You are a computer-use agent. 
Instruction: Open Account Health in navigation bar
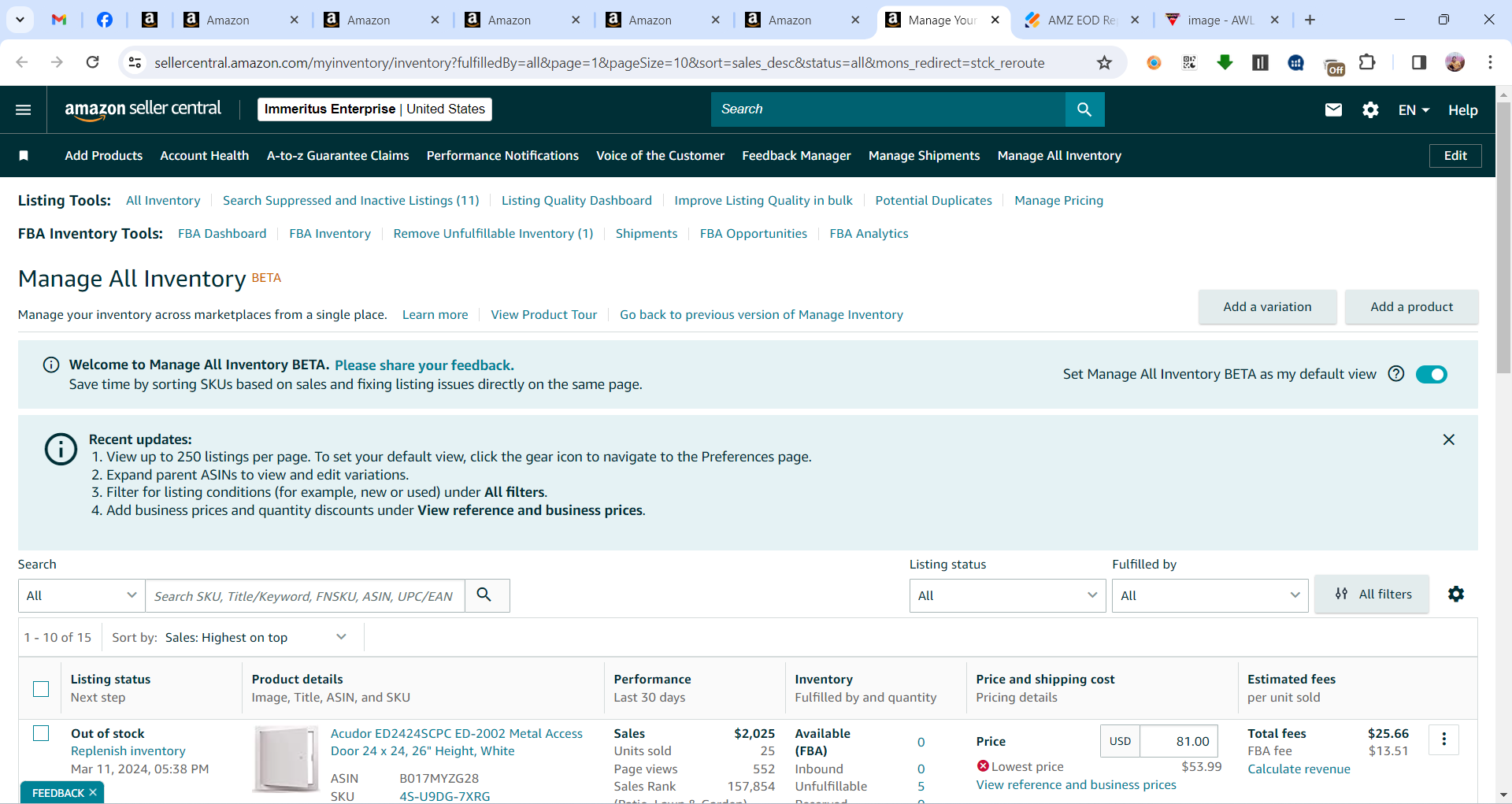click(x=205, y=156)
